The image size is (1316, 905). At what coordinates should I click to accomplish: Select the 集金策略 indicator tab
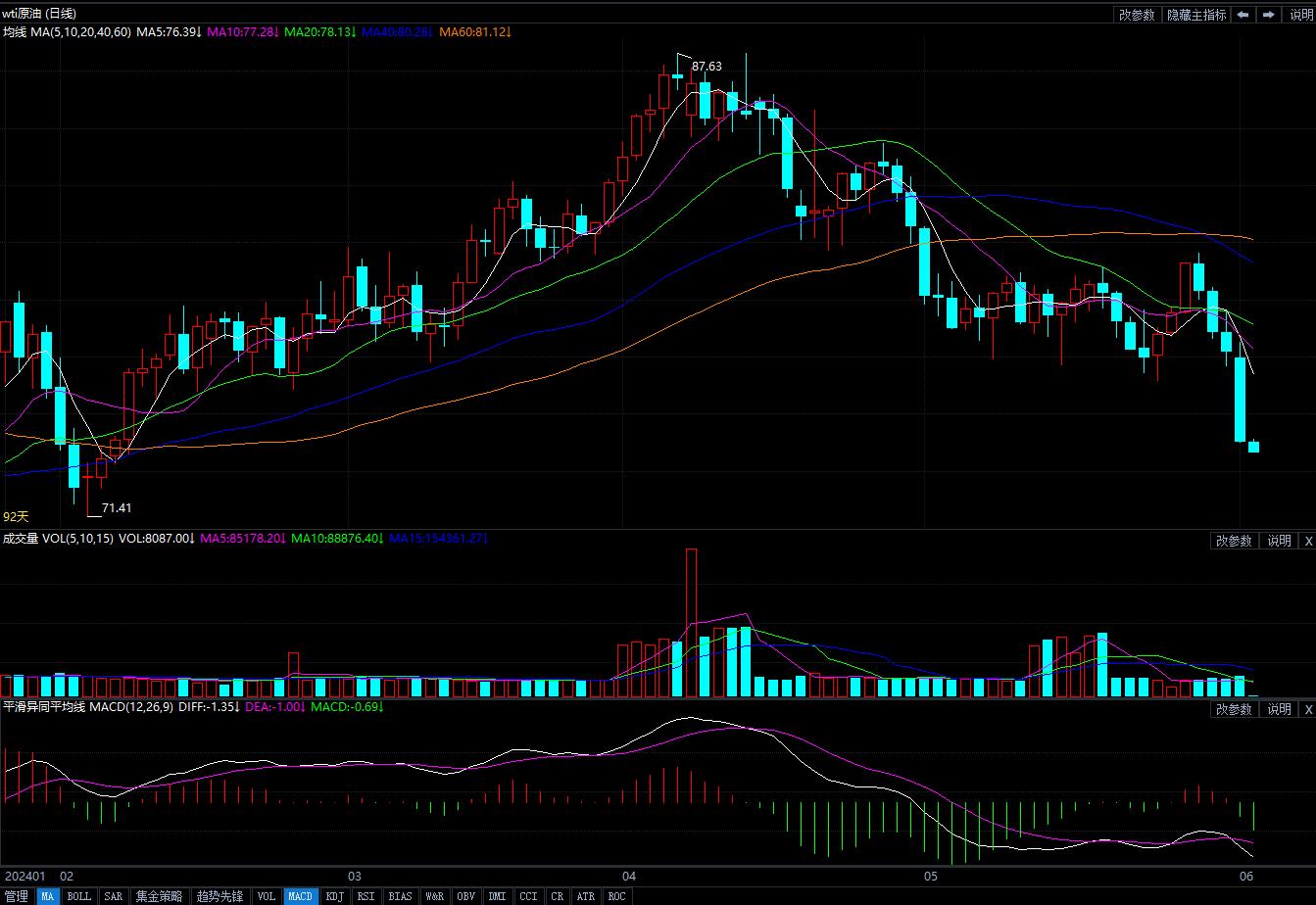[159, 896]
